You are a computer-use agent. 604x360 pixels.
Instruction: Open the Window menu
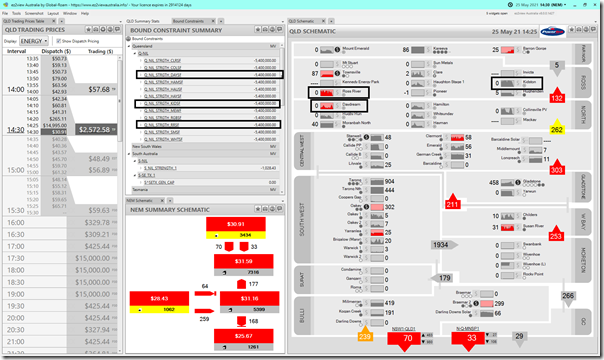(70, 13)
